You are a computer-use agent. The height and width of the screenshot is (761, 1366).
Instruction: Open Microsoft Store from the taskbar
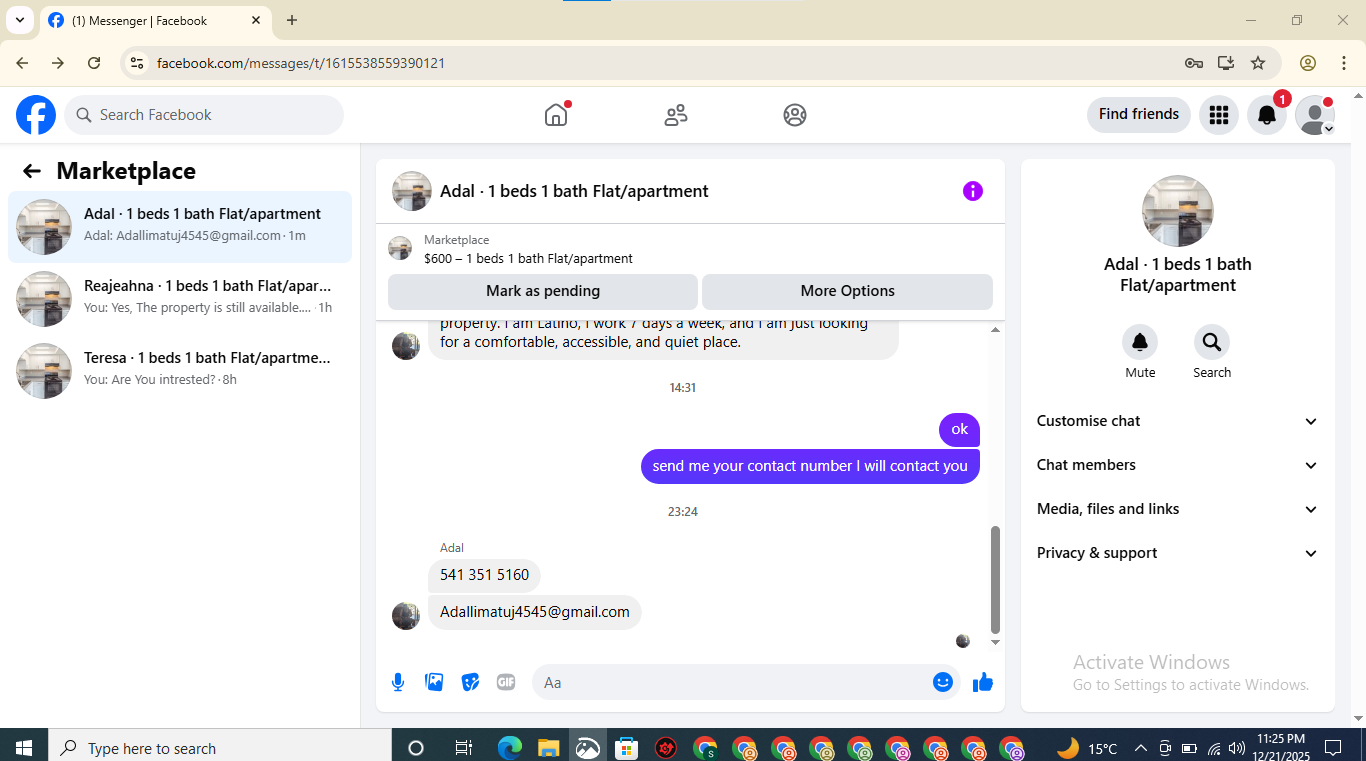(626, 748)
